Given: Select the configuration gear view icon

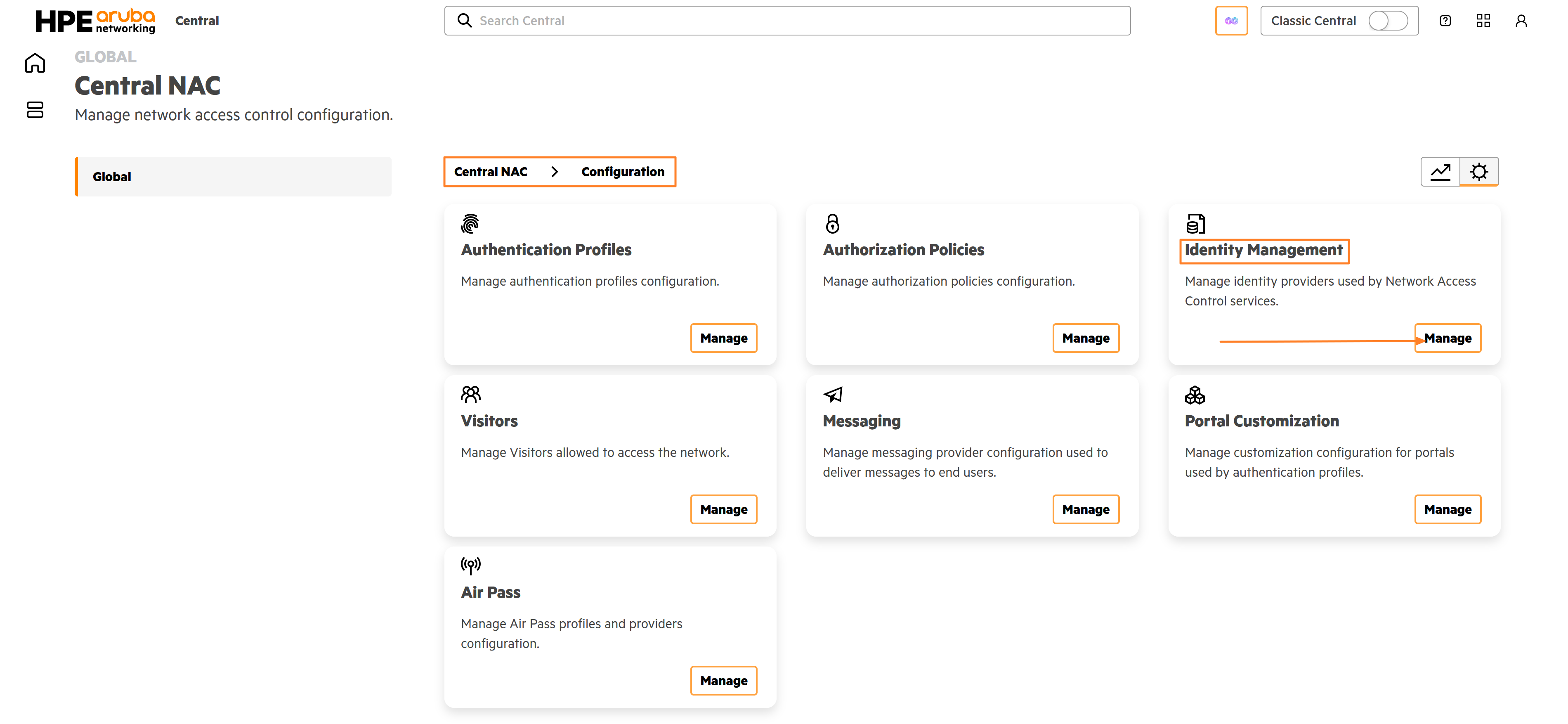Looking at the screenshot, I should tap(1479, 172).
